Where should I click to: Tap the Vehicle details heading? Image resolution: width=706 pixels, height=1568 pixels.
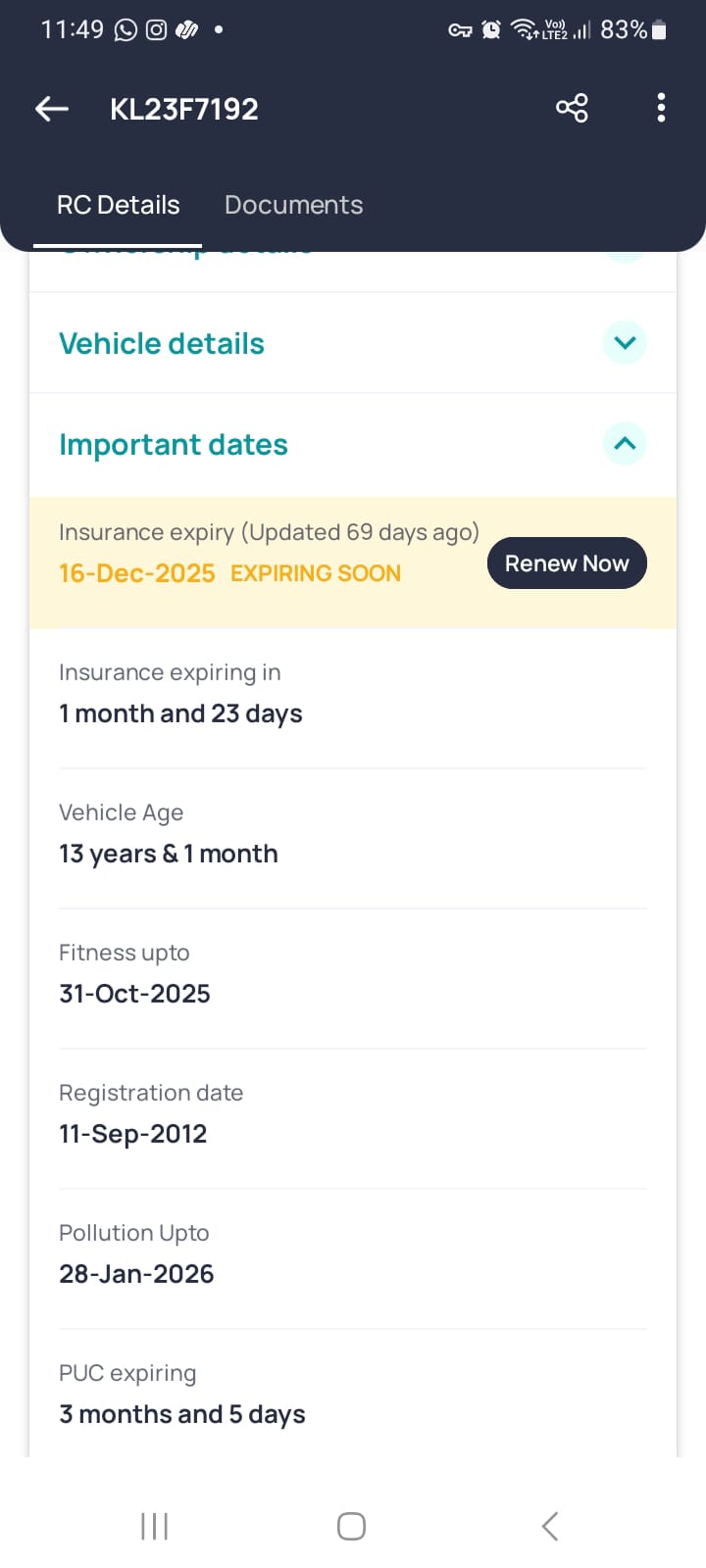162,344
